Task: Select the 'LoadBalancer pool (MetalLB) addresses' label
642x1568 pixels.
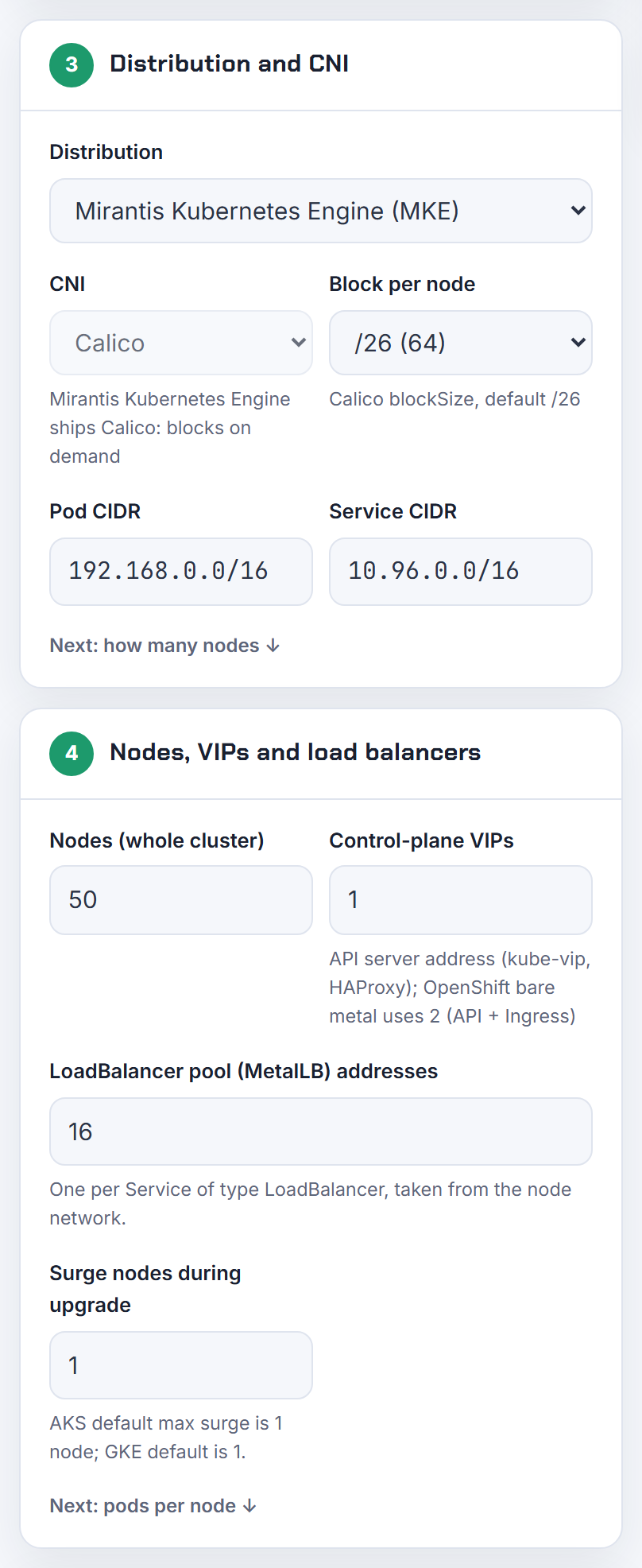Action: coord(244,1071)
